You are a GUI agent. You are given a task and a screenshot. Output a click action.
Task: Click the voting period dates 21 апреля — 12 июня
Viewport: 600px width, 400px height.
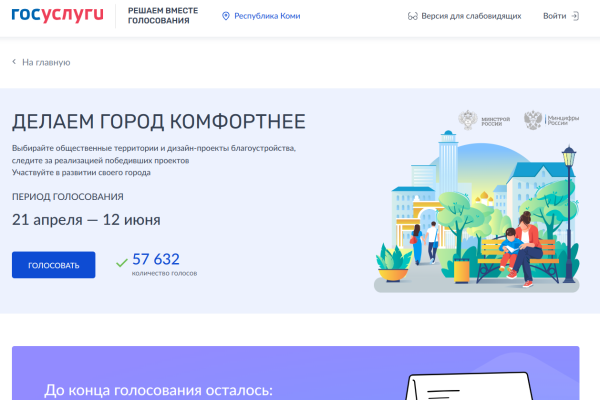[x=86, y=219]
